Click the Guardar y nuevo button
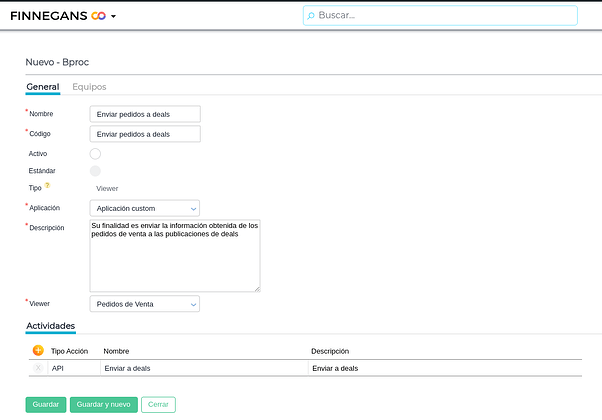This screenshot has width=602, height=420. click(104, 405)
